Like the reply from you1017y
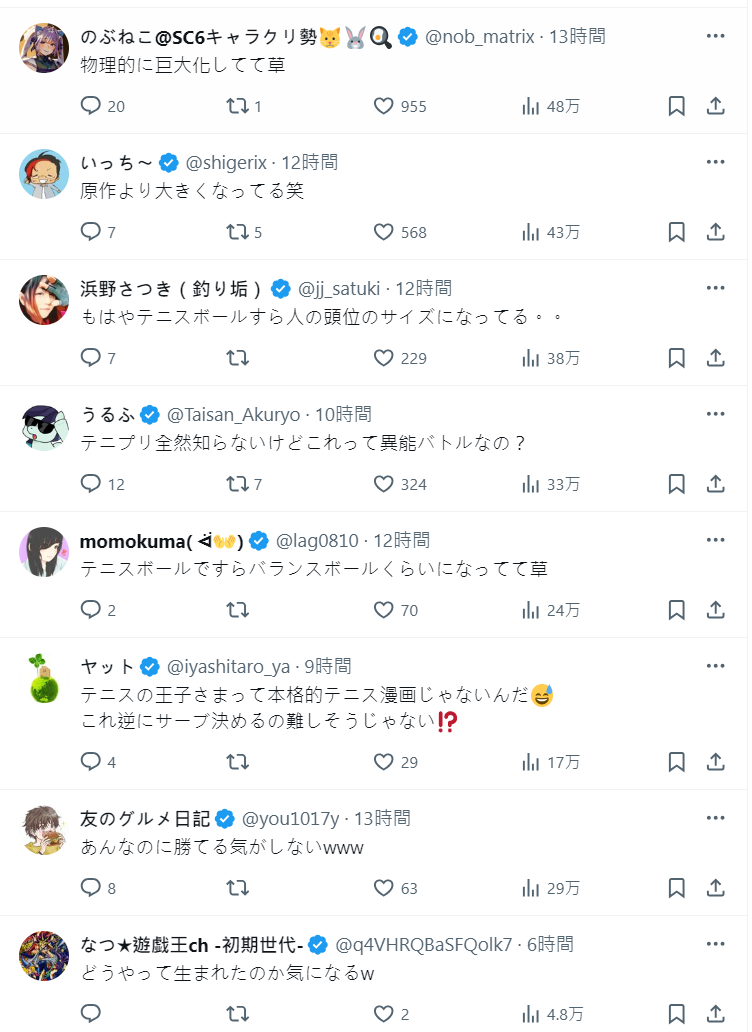This screenshot has height=1032, width=752. point(384,888)
